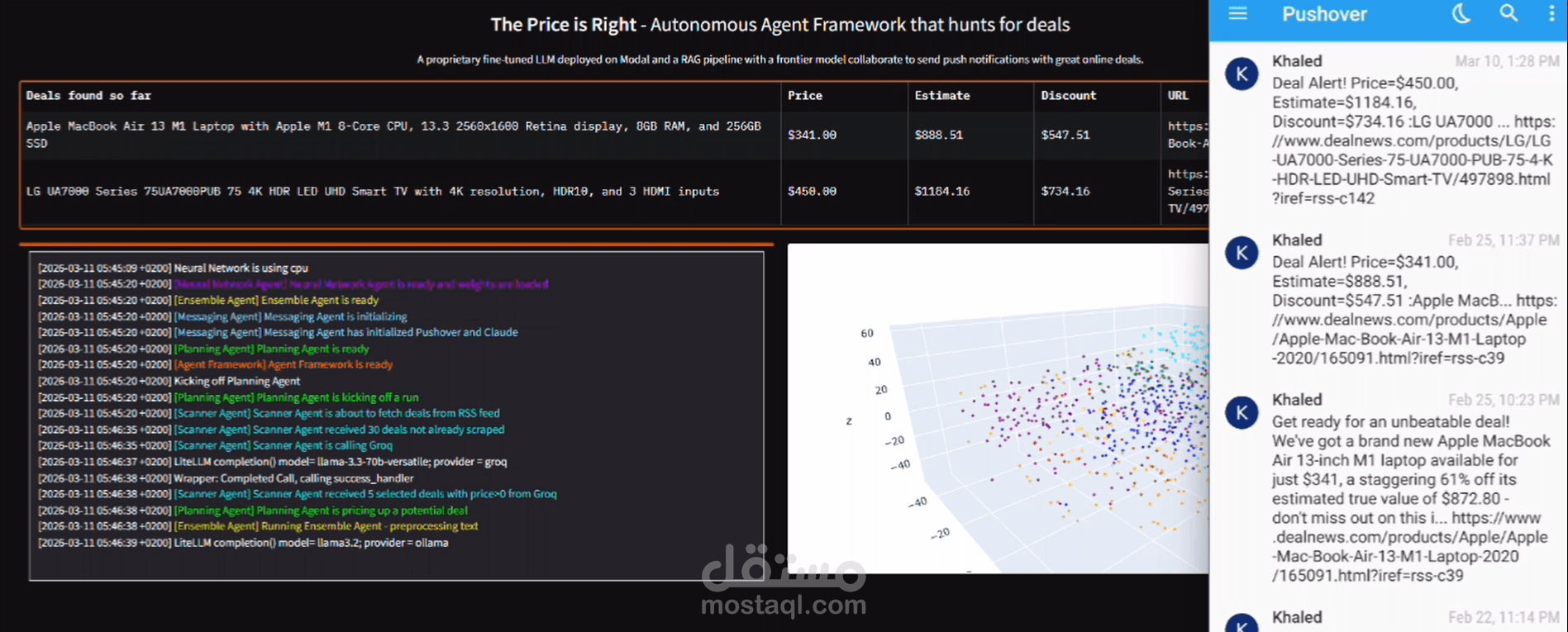The width and height of the screenshot is (1568, 632).
Task: Click the 3D scatter plot area
Action: [x=998, y=408]
